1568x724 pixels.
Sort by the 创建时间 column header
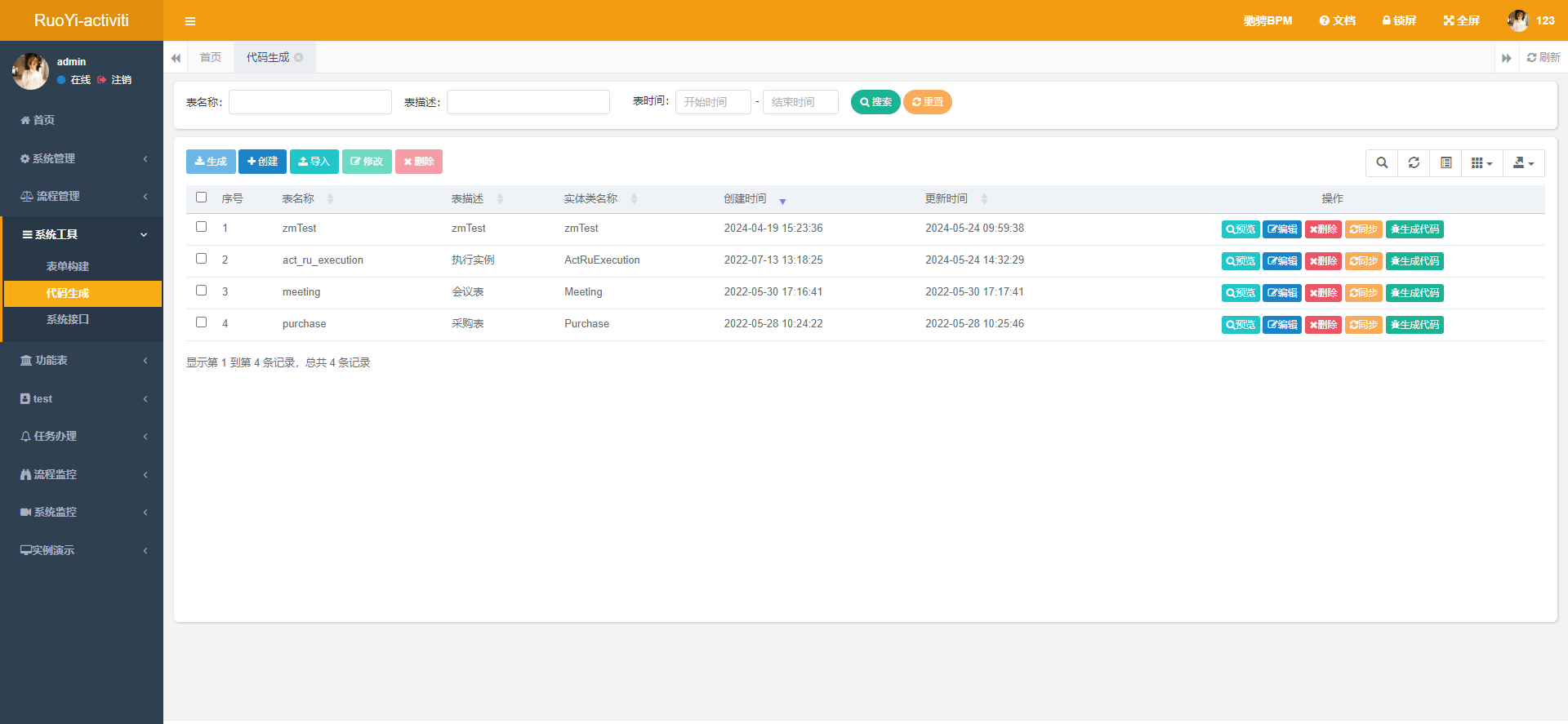(755, 199)
